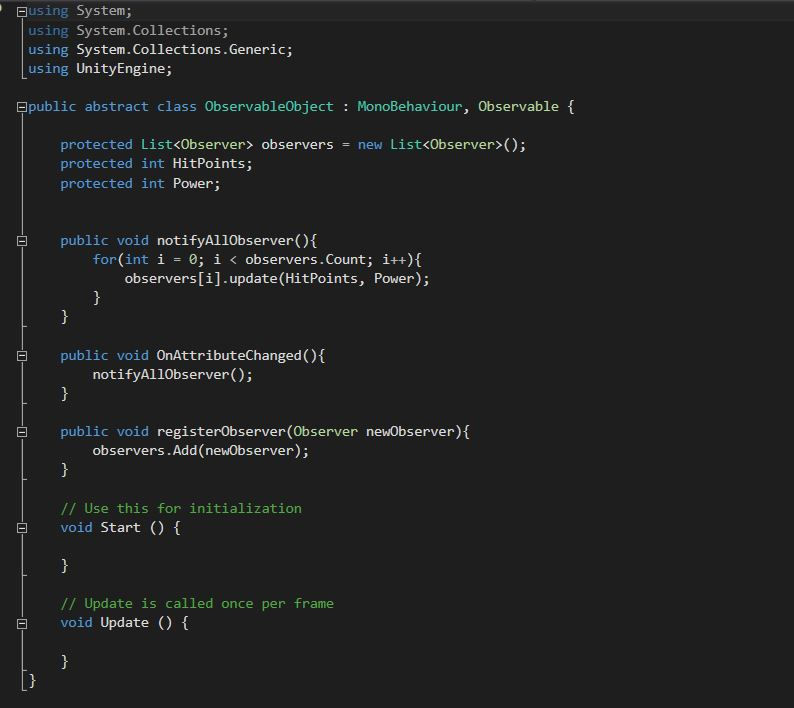
Task: Collapse the OnAttributeChanged method
Action: 22,356
